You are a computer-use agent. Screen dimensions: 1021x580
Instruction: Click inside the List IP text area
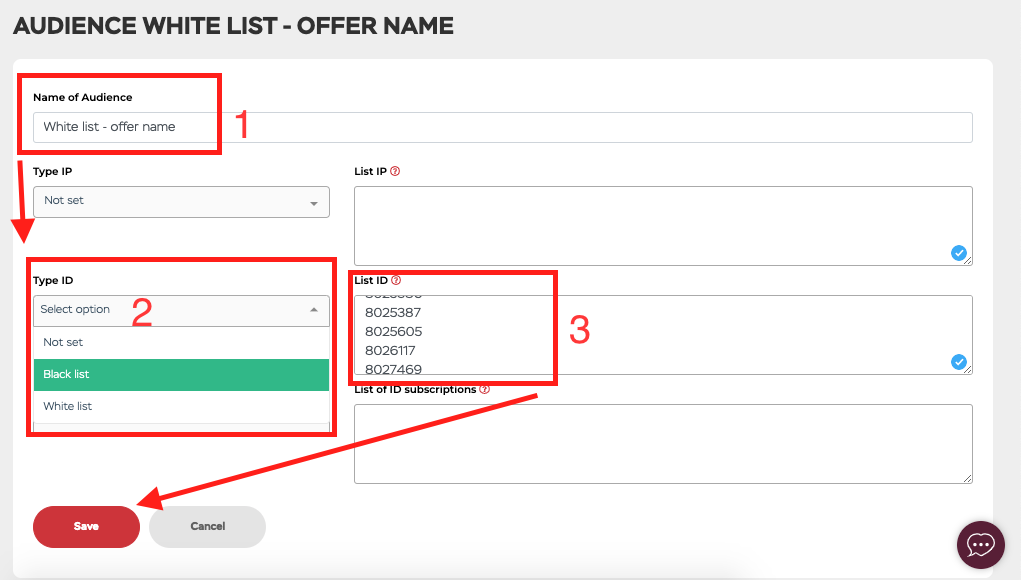[663, 226]
